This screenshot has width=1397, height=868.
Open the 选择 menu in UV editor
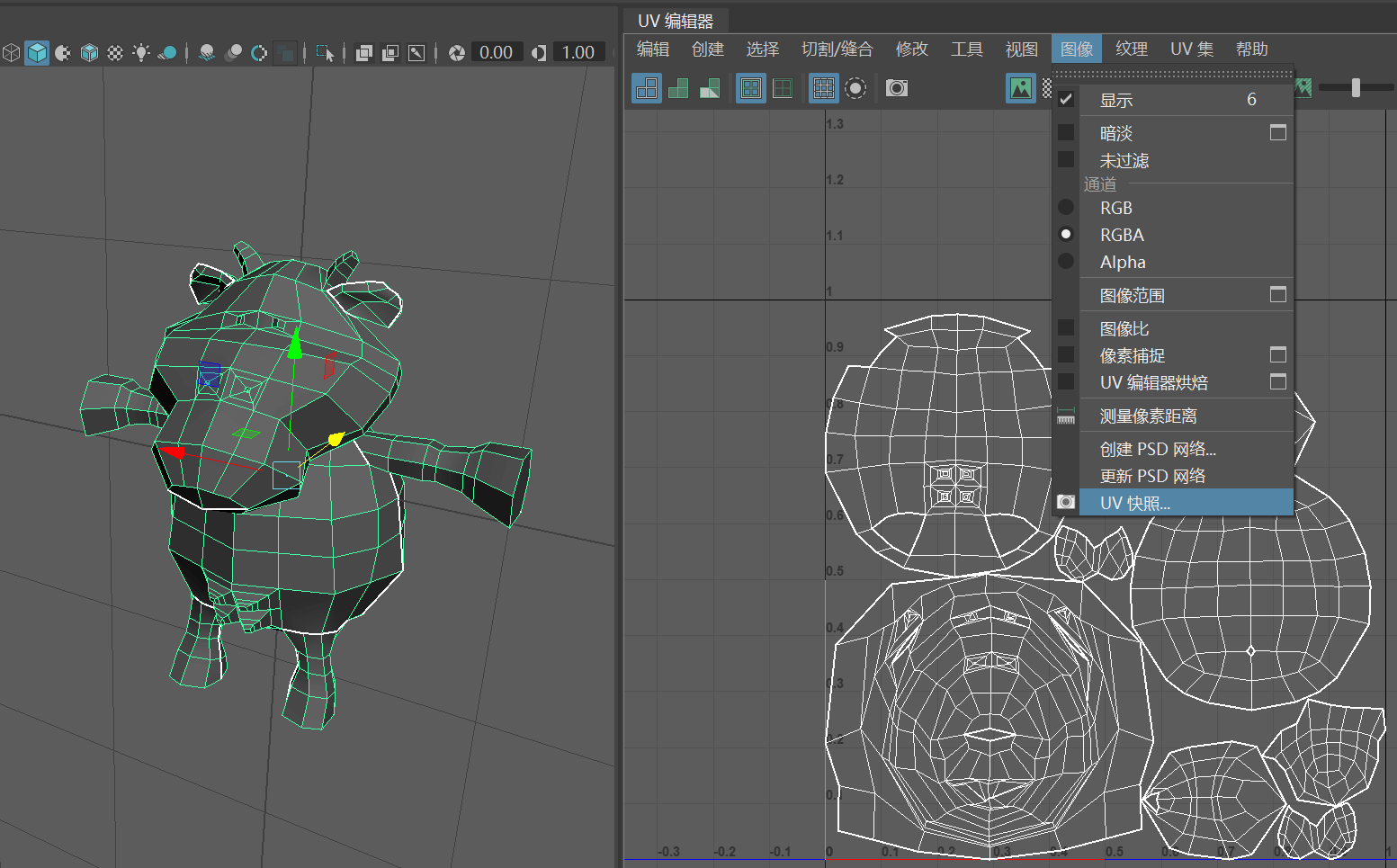[x=763, y=49]
